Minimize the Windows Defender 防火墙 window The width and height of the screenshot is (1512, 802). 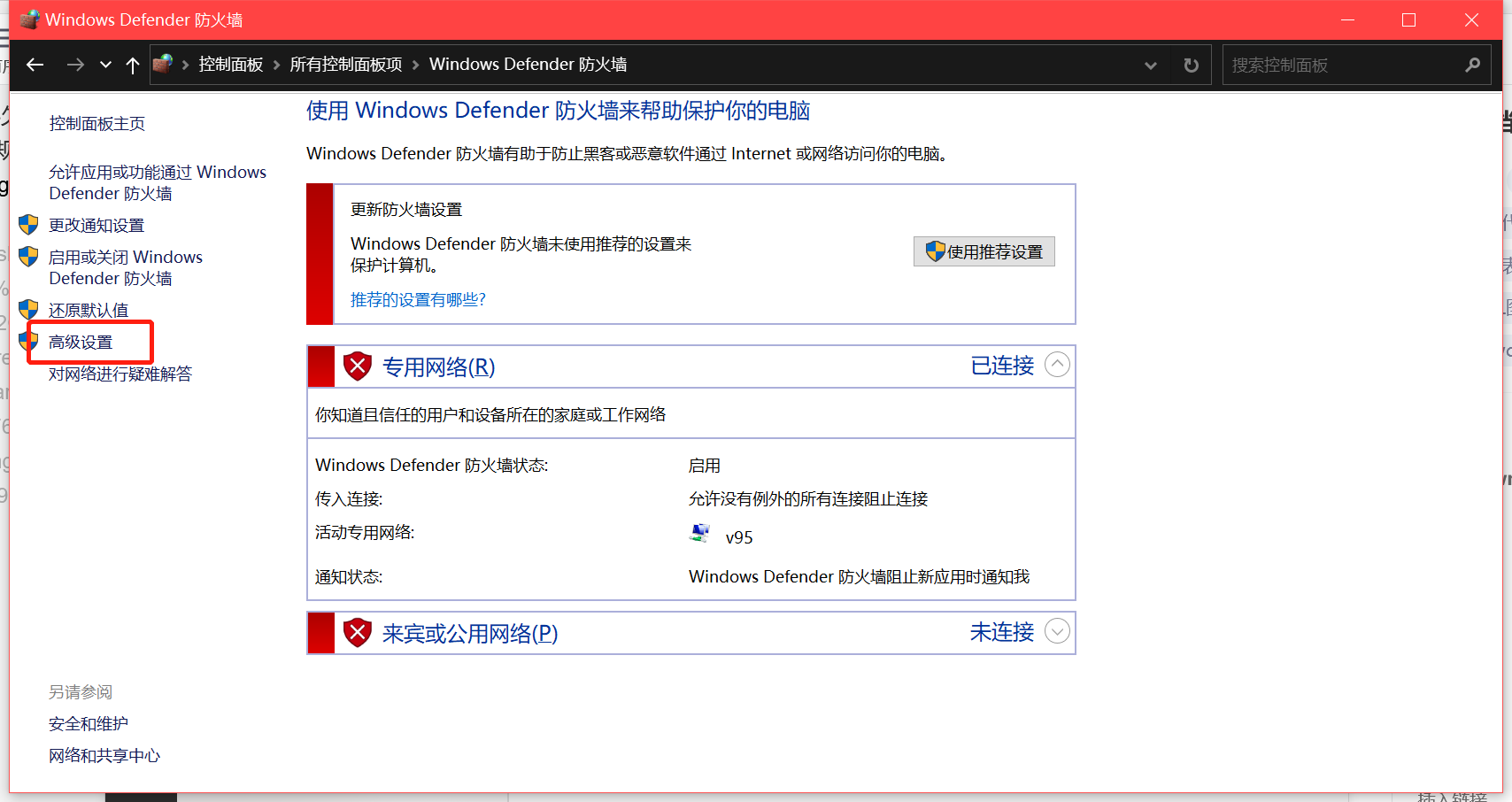pos(1347,19)
